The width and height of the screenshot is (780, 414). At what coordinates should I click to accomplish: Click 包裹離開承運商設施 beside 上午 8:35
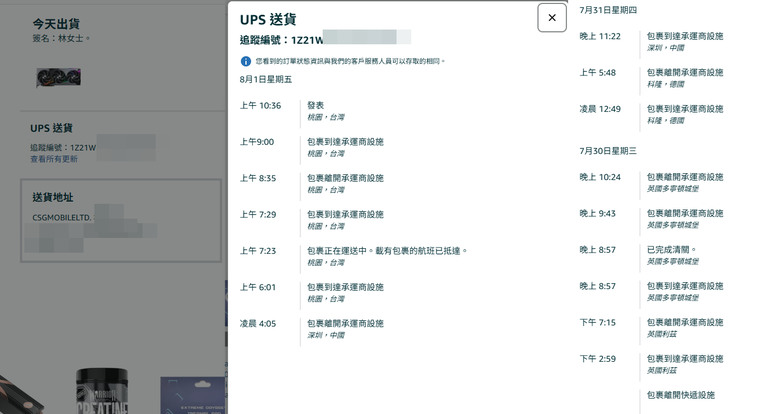click(345, 178)
